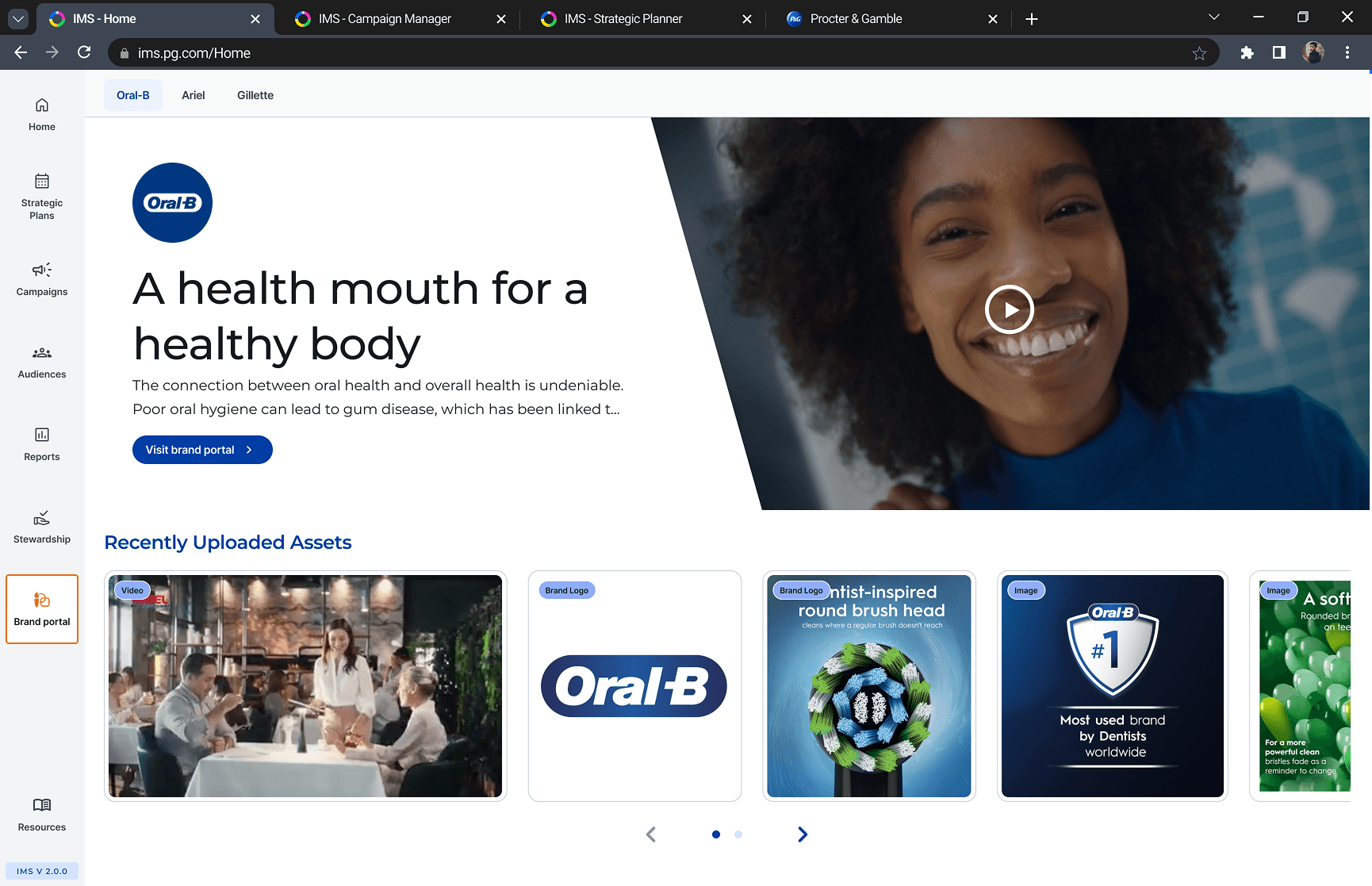Viewport: 1372px width, 886px height.
Task: Click the IMS V 2.0.0 version badge
Action: [x=42, y=871]
